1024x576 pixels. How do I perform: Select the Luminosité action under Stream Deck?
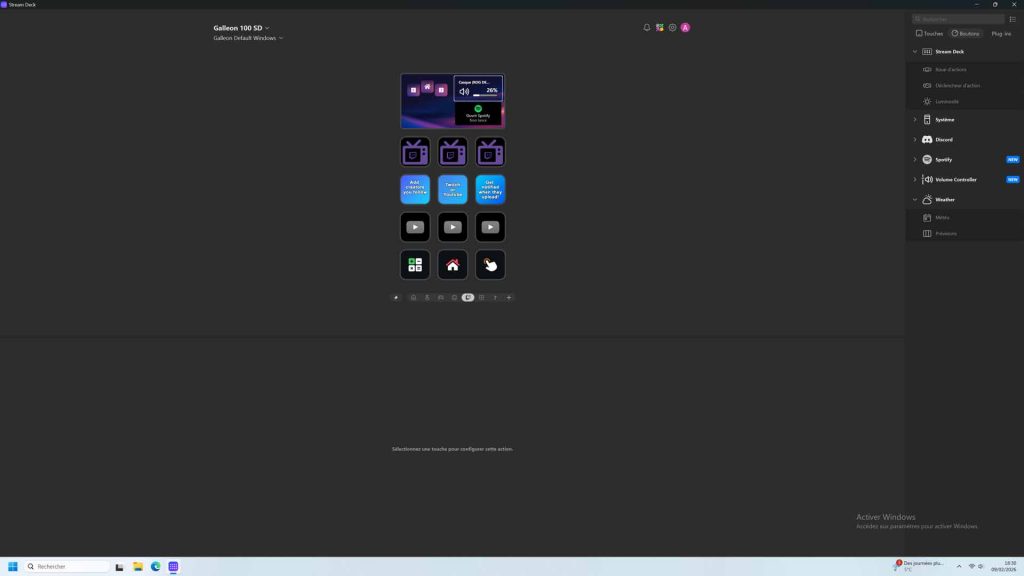pyautogui.click(x=944, y=101)
